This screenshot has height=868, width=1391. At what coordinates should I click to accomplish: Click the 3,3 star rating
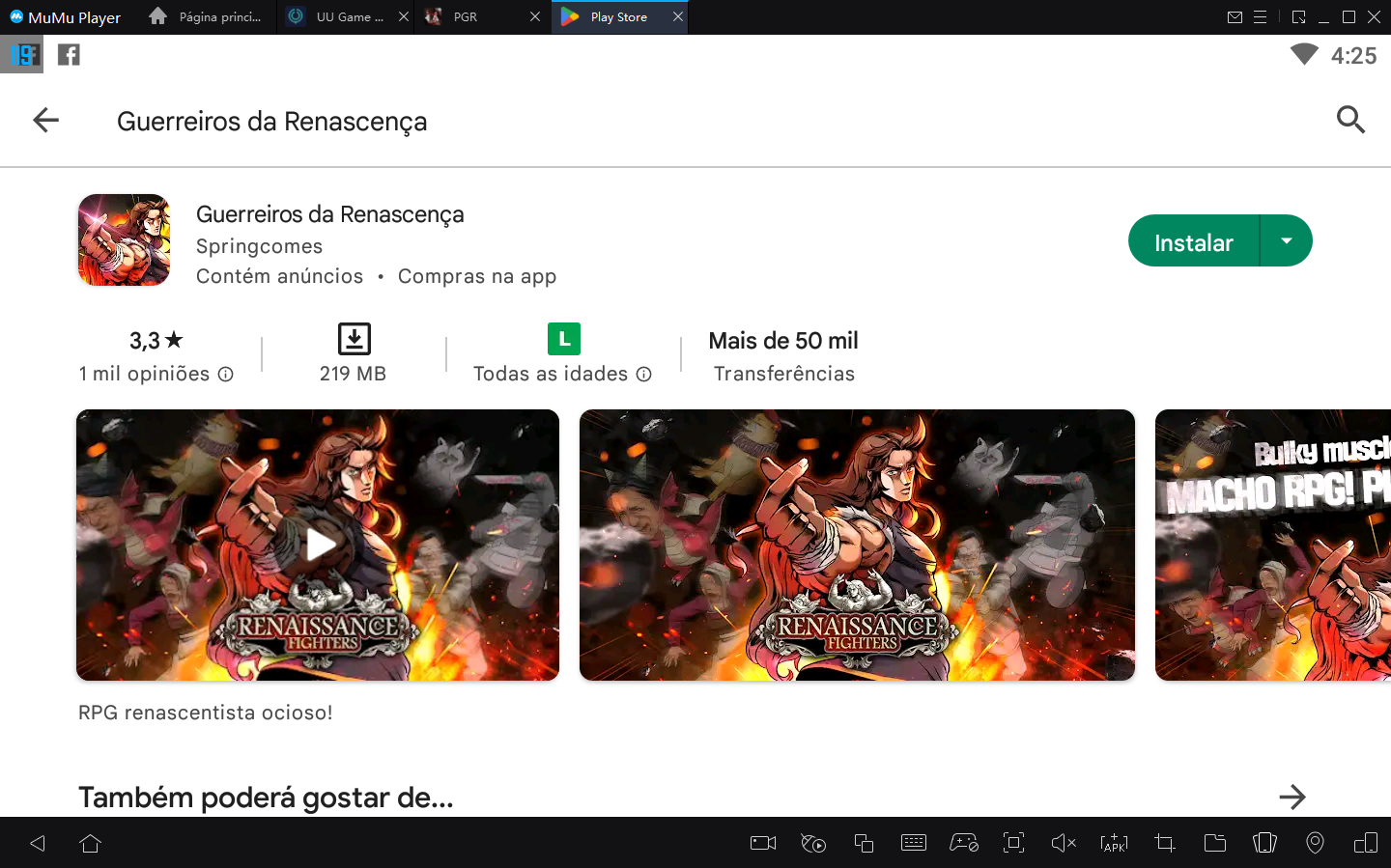[156, 340]
